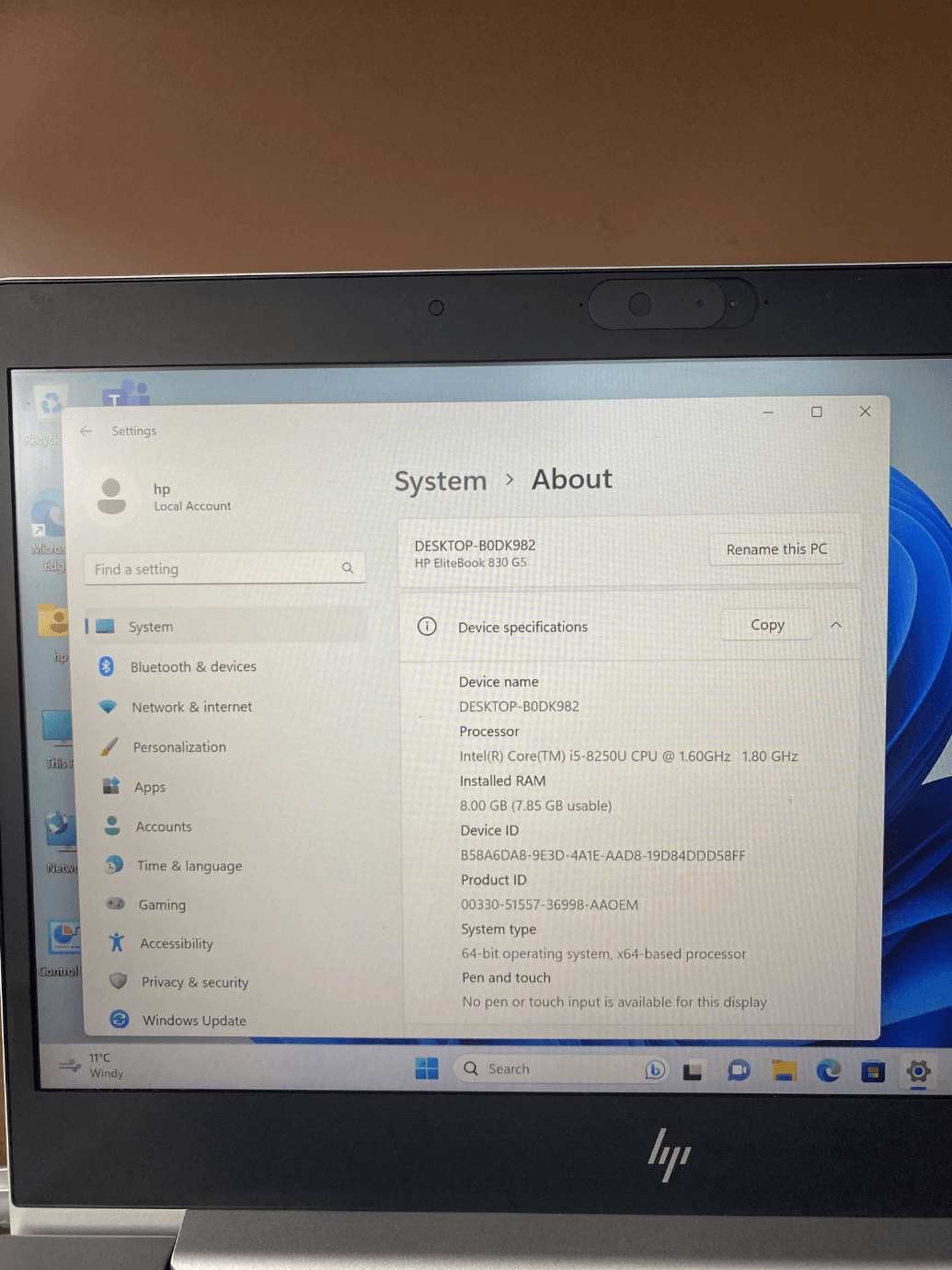Click the System type 64-bit value
The width and height of the screenshot is (952, 1270).
pyautogui.click(x=603, y=953)
